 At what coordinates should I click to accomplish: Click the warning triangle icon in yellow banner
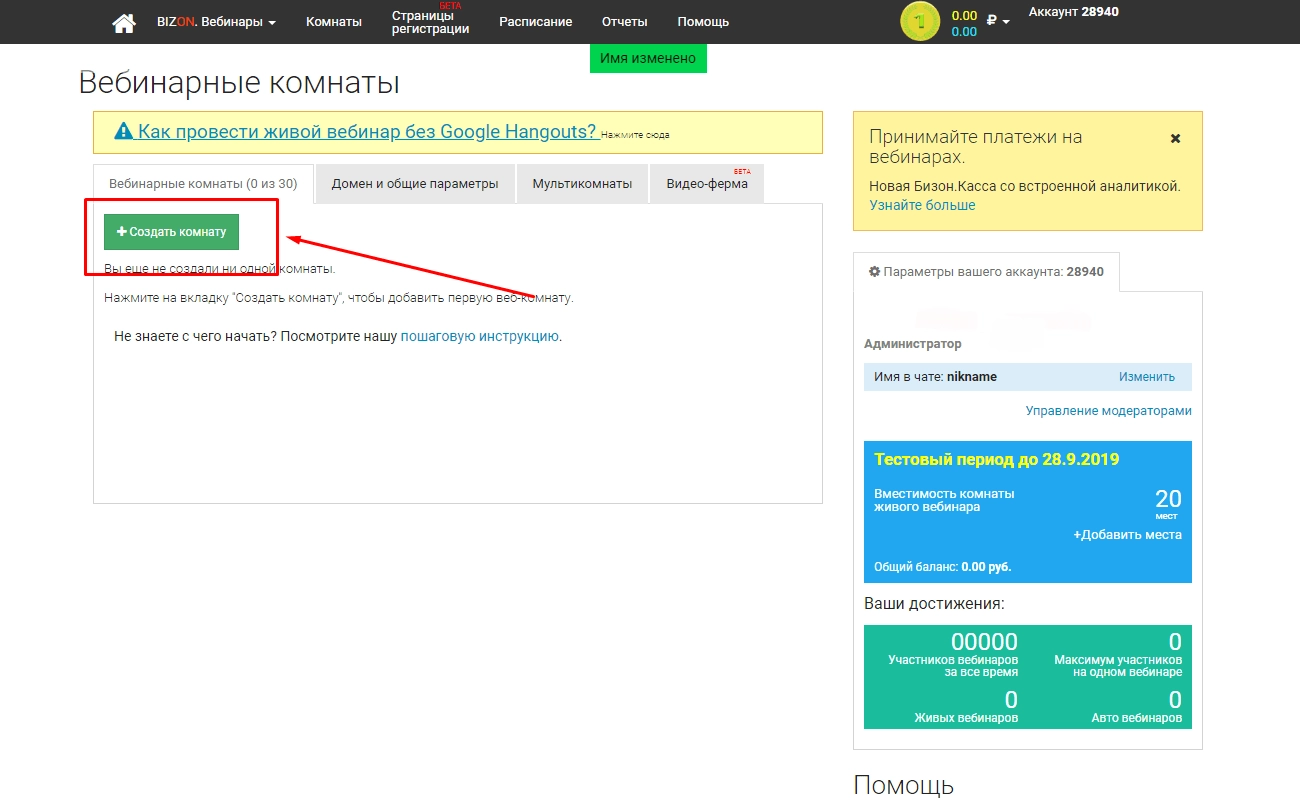point(123,131)
